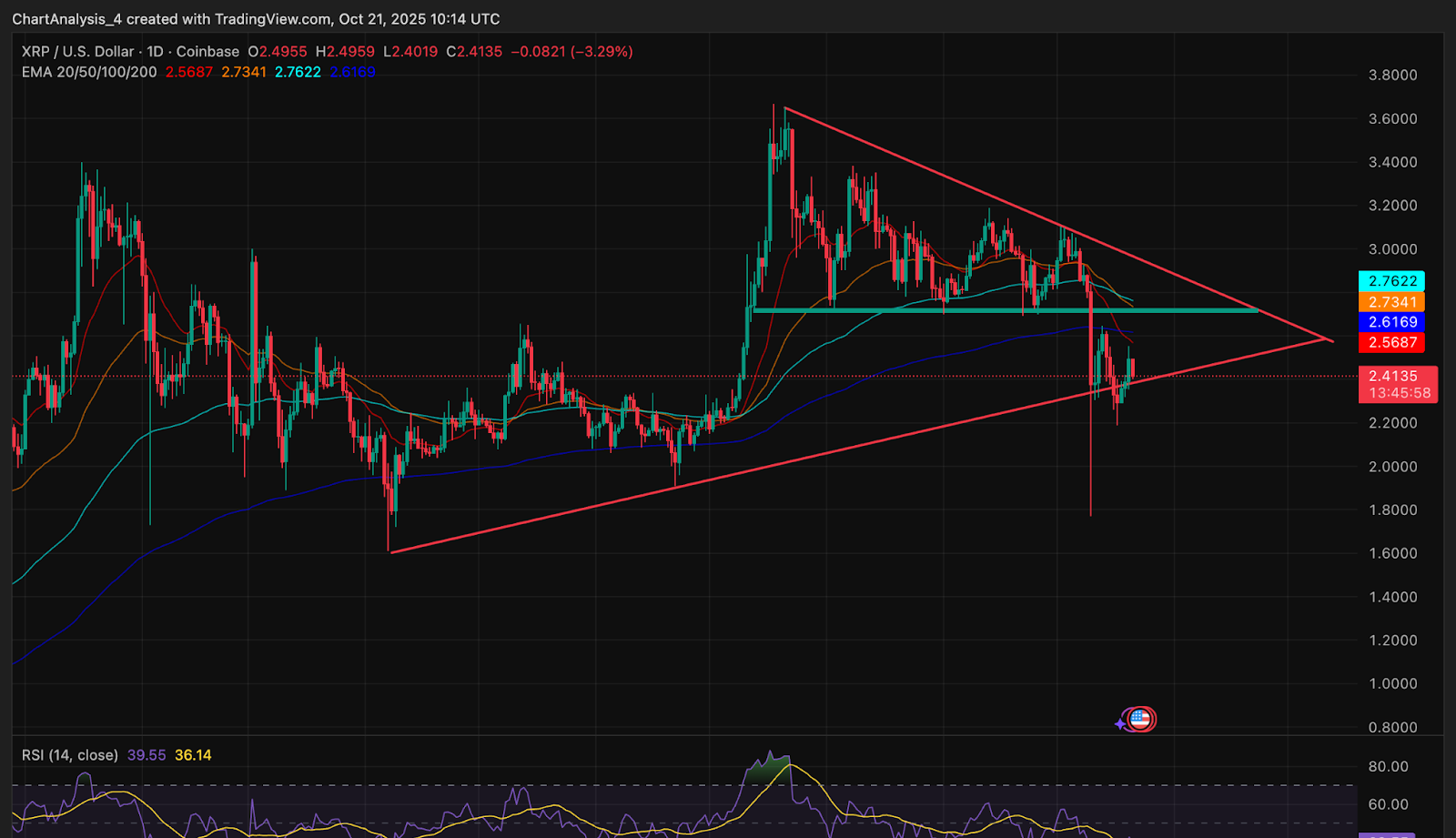The height and width of the screenshot is (838, 1456).
Task: Click the 3.2000 price axis label
Action: tap(1392, 206)
